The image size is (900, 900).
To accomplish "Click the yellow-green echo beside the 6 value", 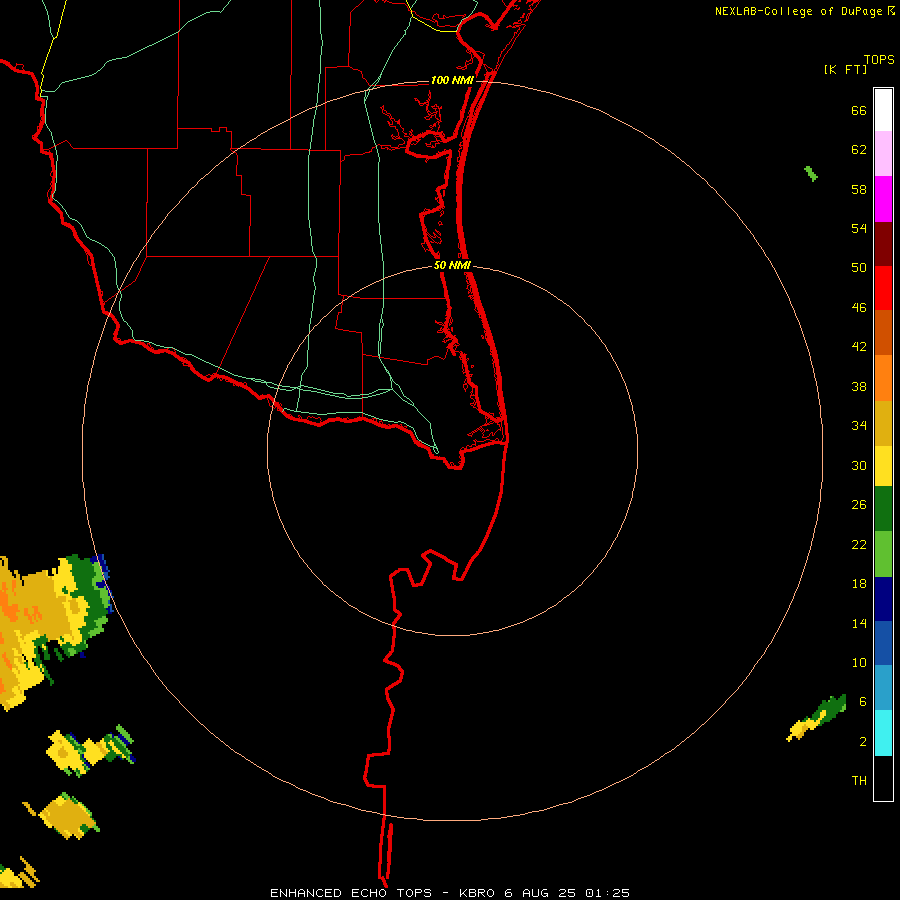I will pos(816,718).
